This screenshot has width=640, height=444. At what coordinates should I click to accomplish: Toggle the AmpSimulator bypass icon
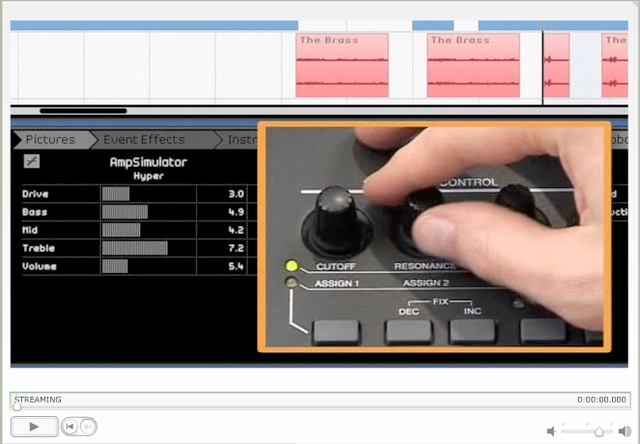[x=32, y=161]
